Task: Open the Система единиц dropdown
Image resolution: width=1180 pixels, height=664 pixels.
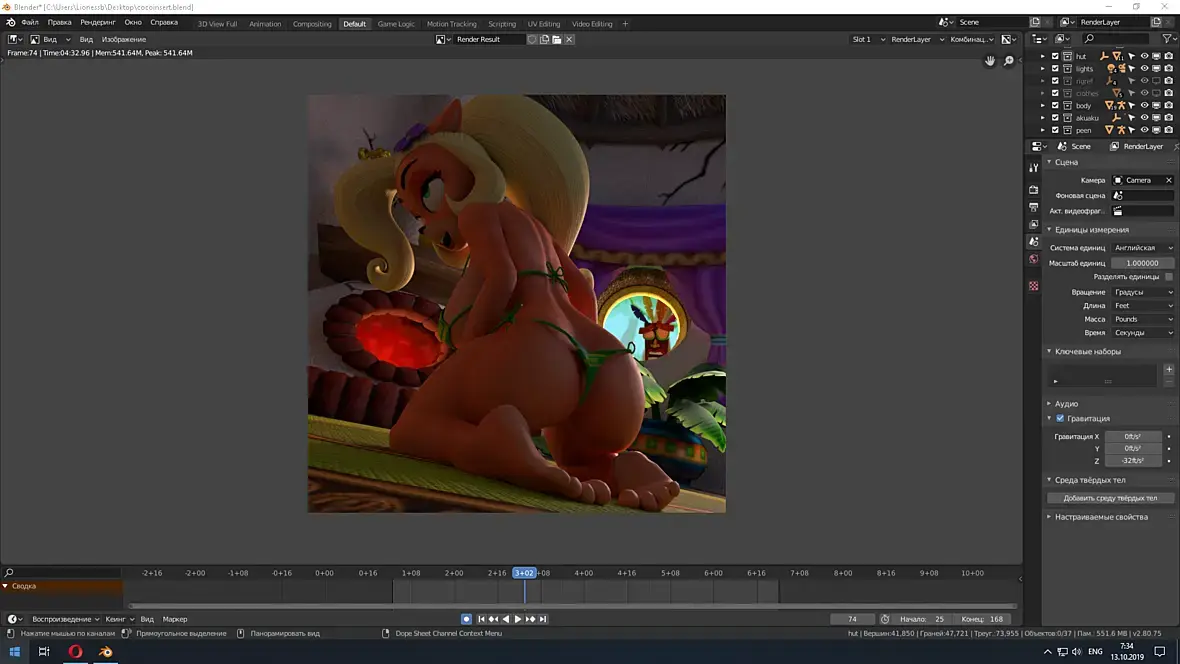Action: click(x=1143, y=248)
